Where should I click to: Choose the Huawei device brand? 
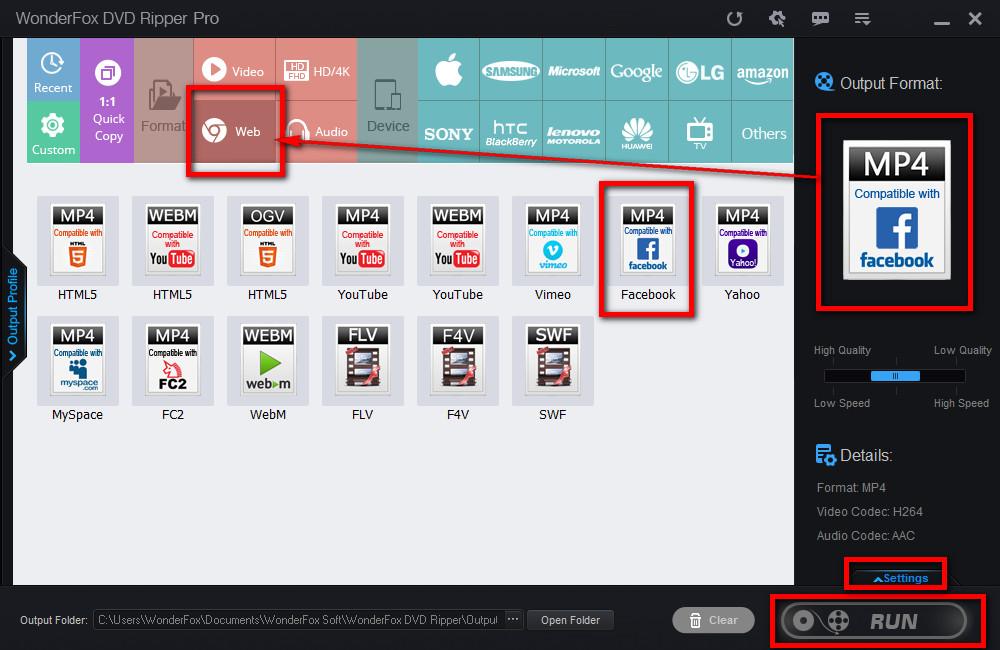click(636, 132)
